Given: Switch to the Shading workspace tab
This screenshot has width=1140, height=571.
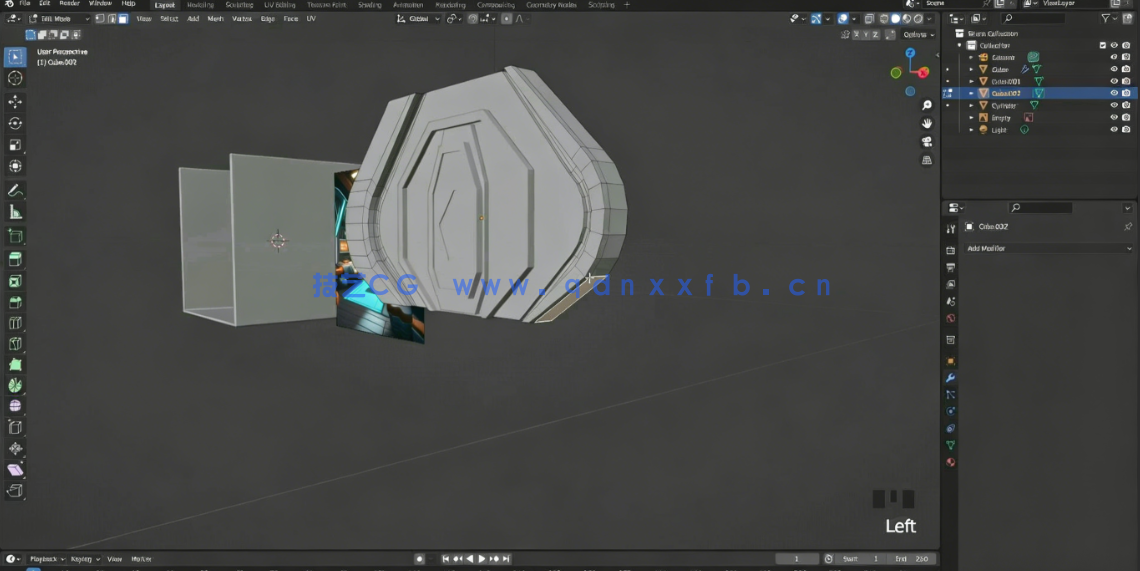Looking at the screenshot, I should pos(369,4).
